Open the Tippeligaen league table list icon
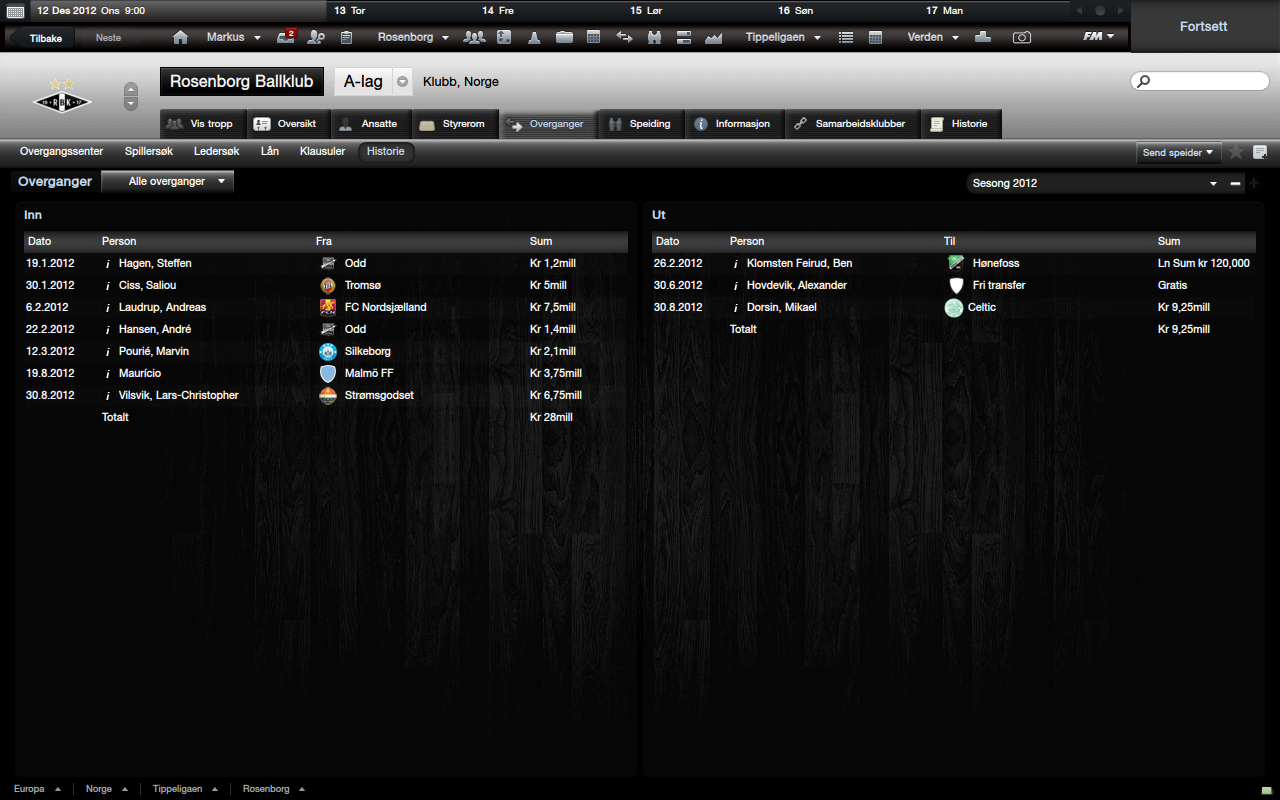1280x800 pixels. pyautogui.click(x=846, y=37)
